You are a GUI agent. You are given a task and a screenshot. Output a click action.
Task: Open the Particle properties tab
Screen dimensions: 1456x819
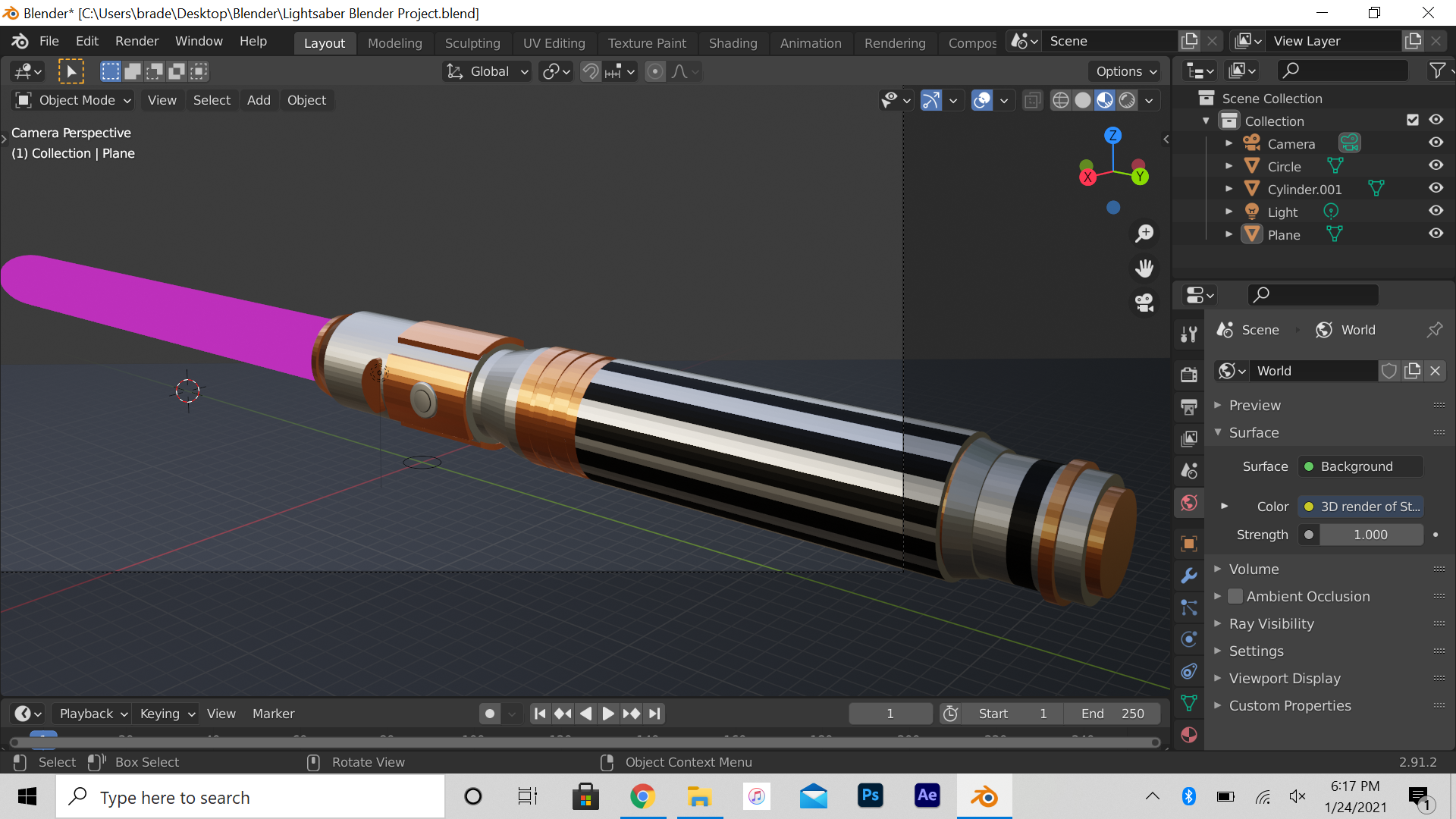(x=1189, y=607)
